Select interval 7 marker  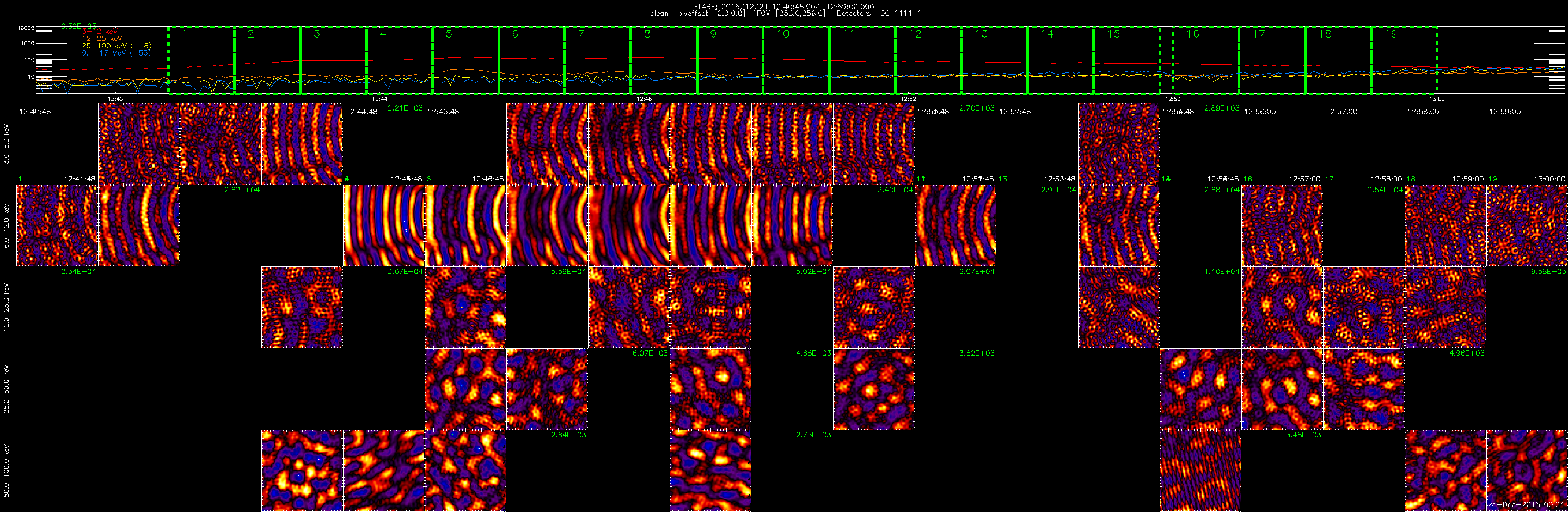click(581, 34)
